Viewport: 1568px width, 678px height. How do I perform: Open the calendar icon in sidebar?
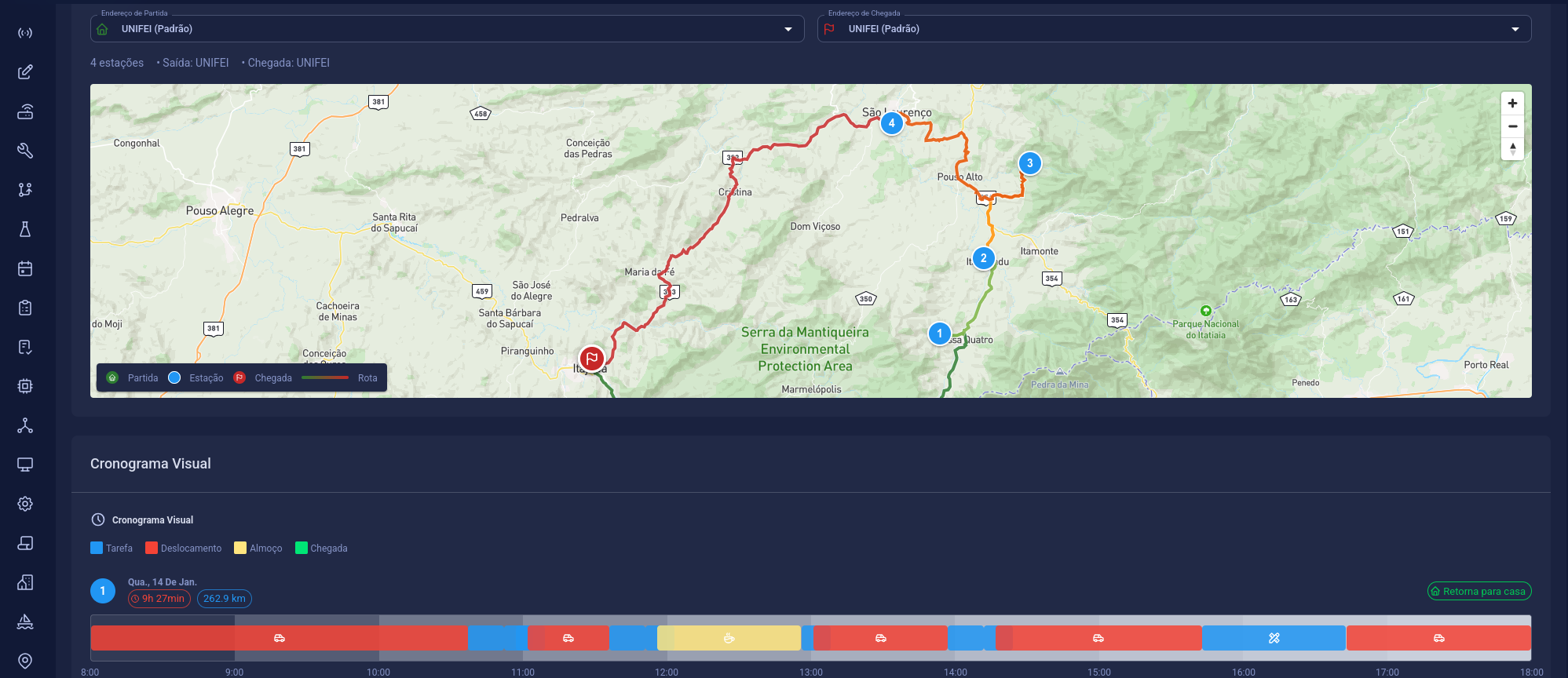[x=25, y=268]
